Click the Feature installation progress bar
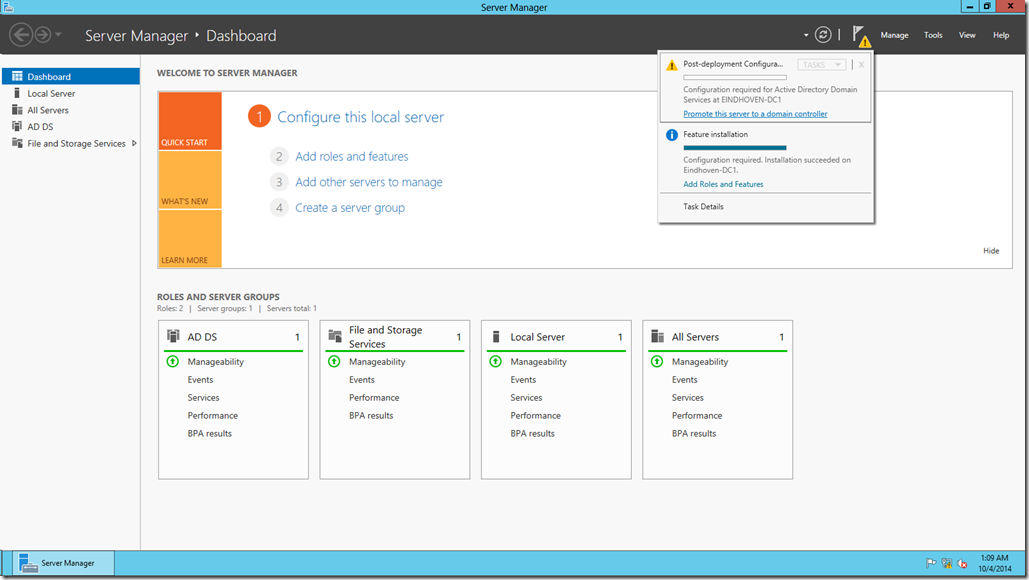The width and height of the screenshot is (1029, 580). tap(734, 148)
